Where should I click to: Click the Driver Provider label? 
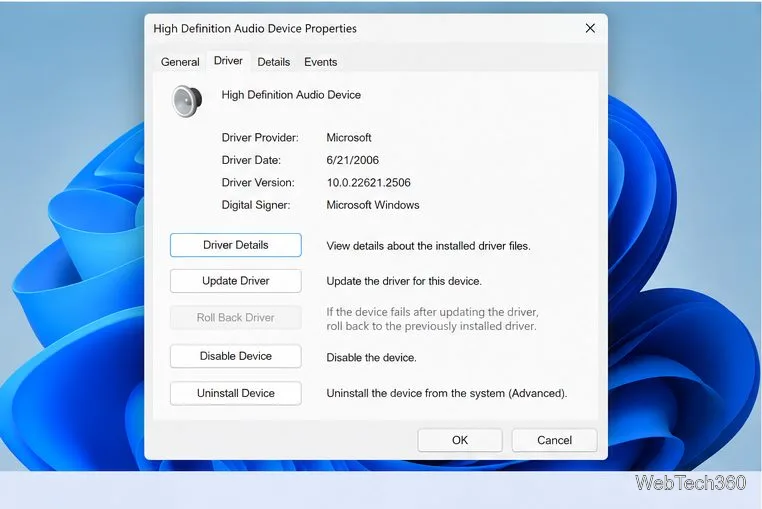pos(260,138)
